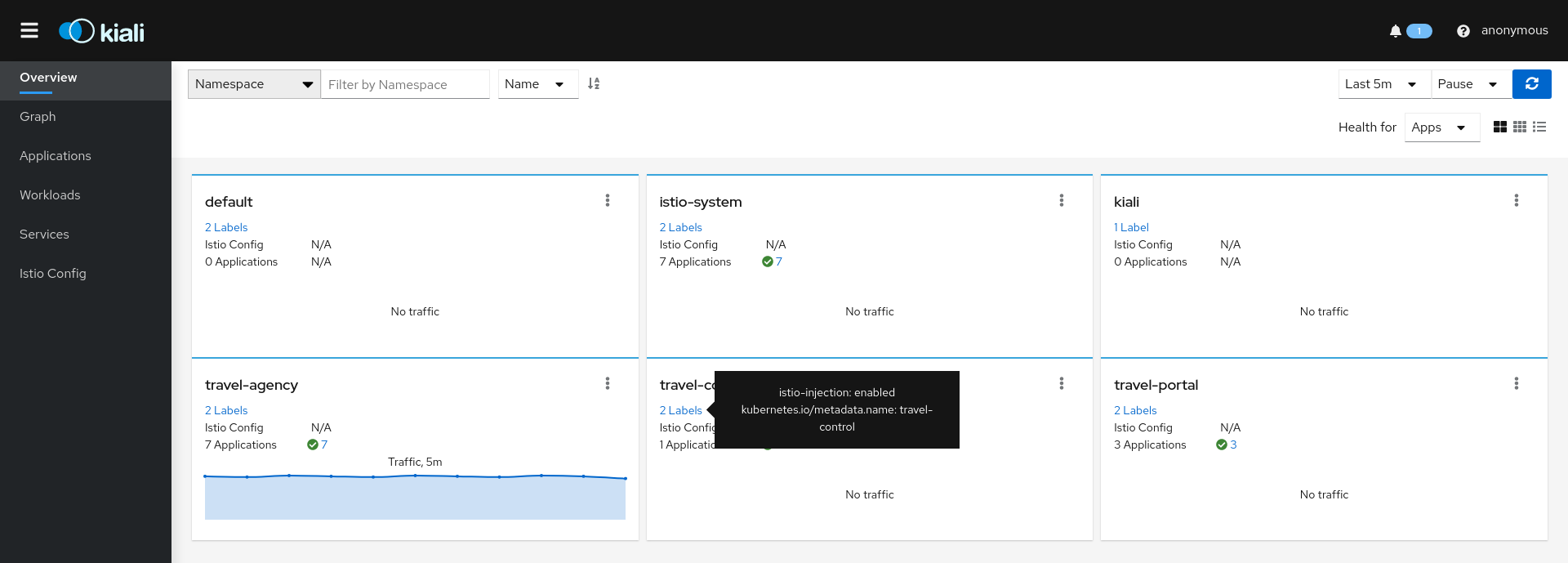
Task: Click the istio-system namespace title
Action: click(x=701, y=202)
